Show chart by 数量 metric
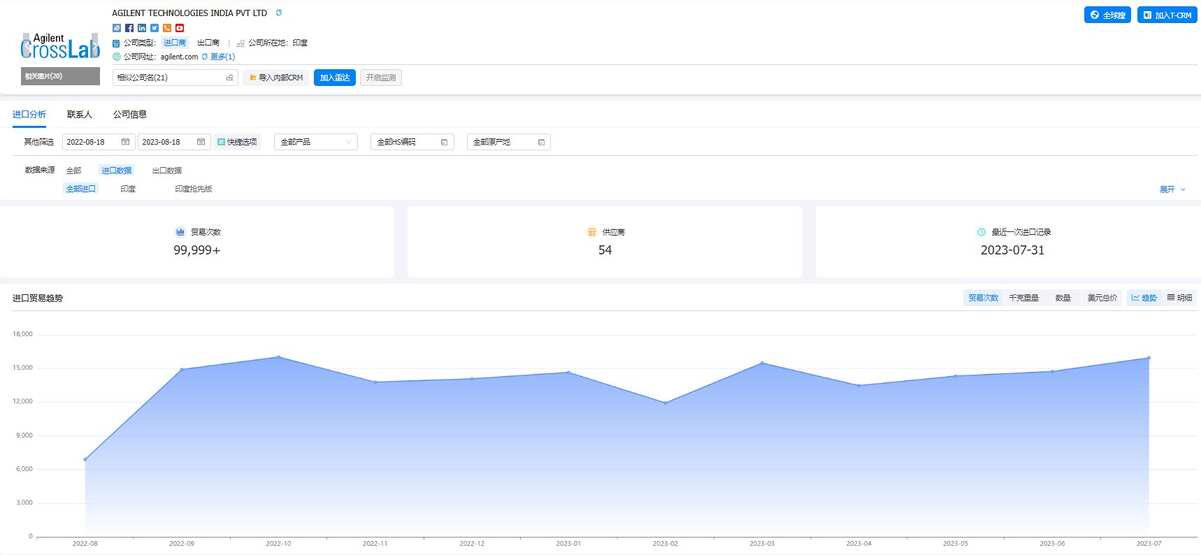The image size is (1201, 555). pos(1063,298)
